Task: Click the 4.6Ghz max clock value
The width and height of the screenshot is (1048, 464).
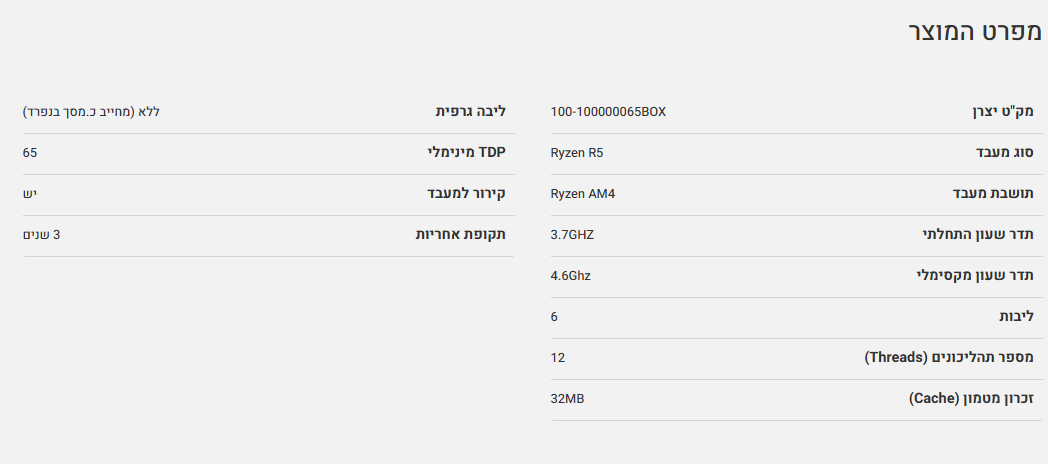Action: coord(571,275)
